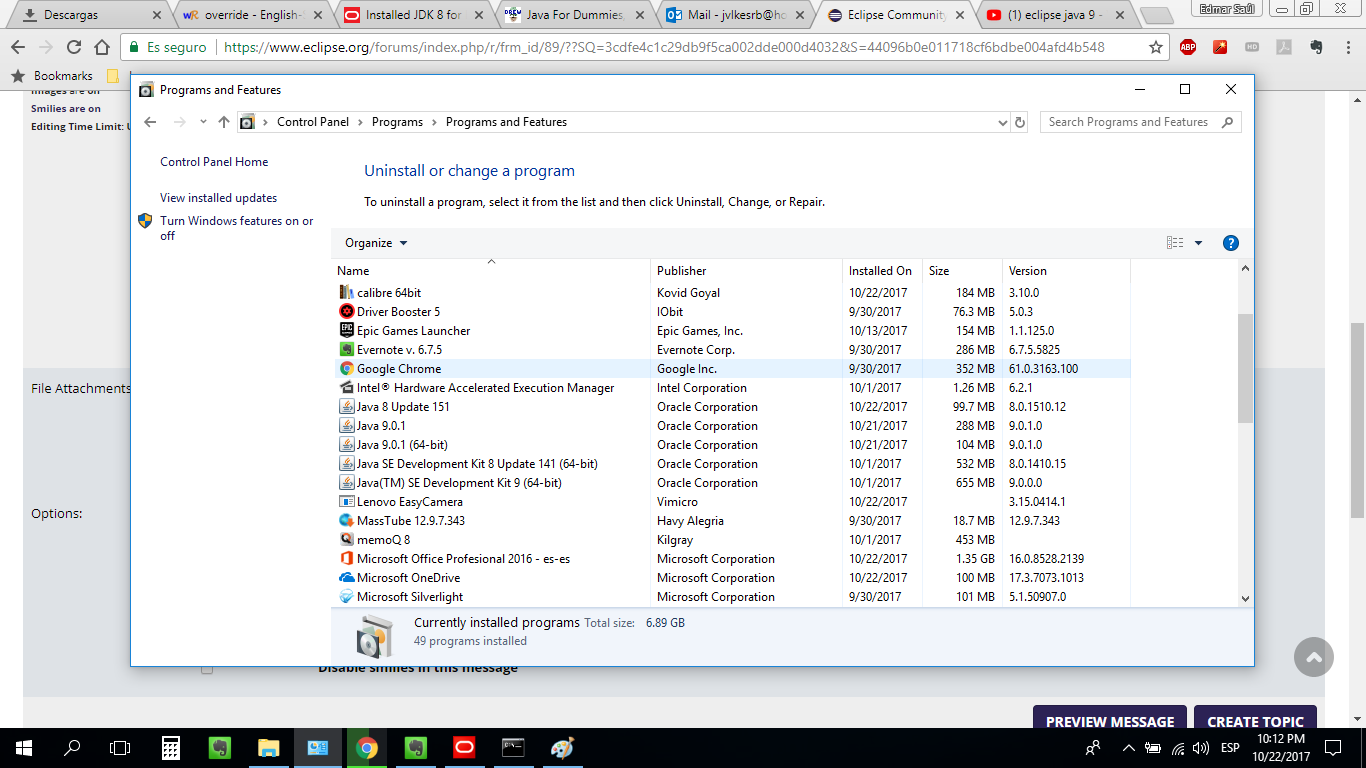Screen dimensions: 1366x768
Task: Open Turn Windows features on or off
Action: pos(237,228)
